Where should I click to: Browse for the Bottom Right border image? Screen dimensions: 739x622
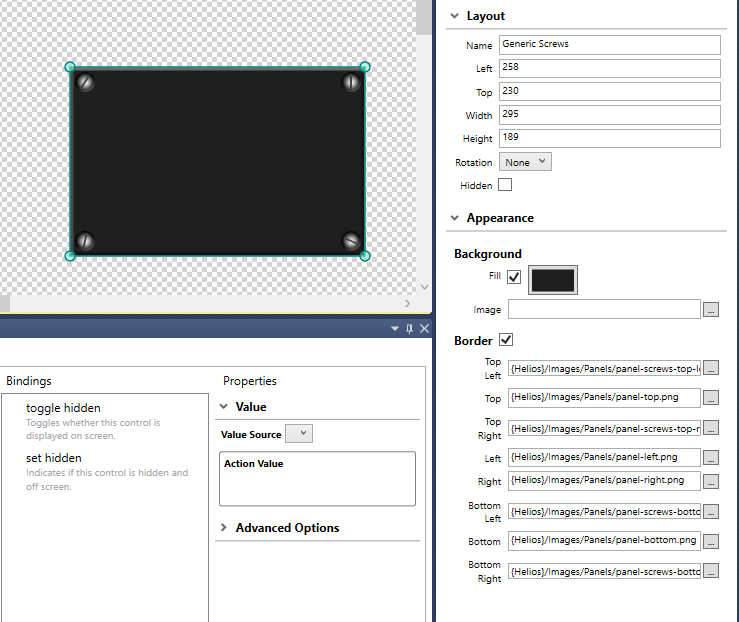(711, 571)
